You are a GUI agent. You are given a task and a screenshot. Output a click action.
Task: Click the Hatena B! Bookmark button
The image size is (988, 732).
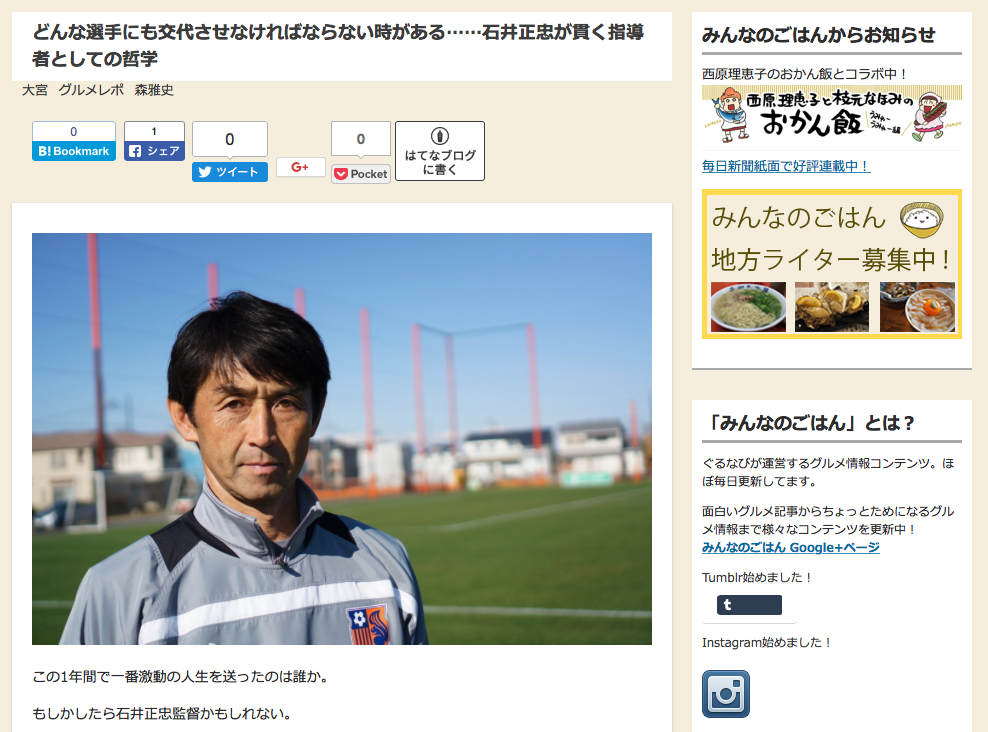74,151
